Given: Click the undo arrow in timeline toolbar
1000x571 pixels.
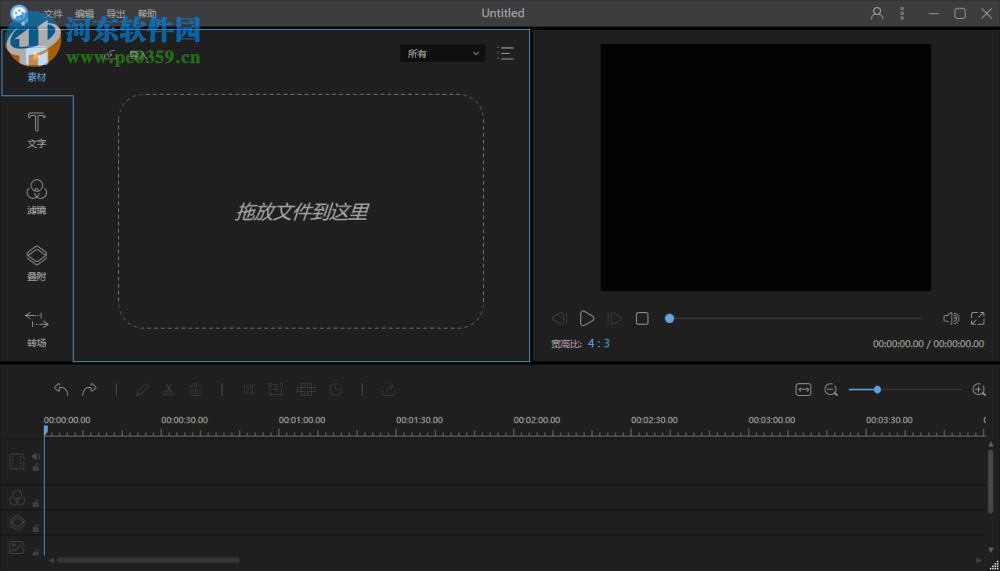Looking at the screenshot, I should click(x=61, y=390).
